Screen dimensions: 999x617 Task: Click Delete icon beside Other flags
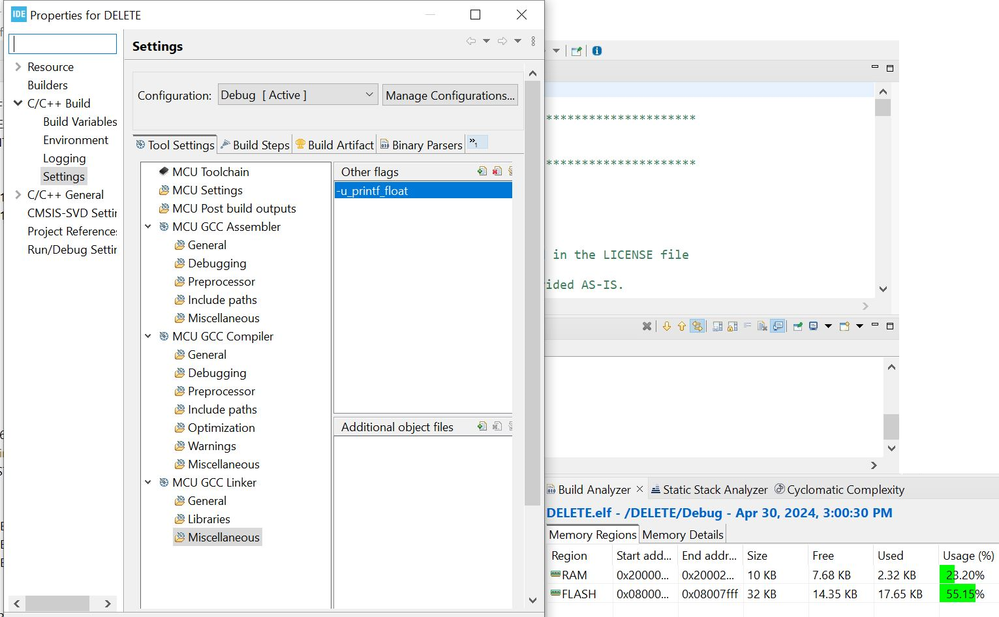pos(497,172)
